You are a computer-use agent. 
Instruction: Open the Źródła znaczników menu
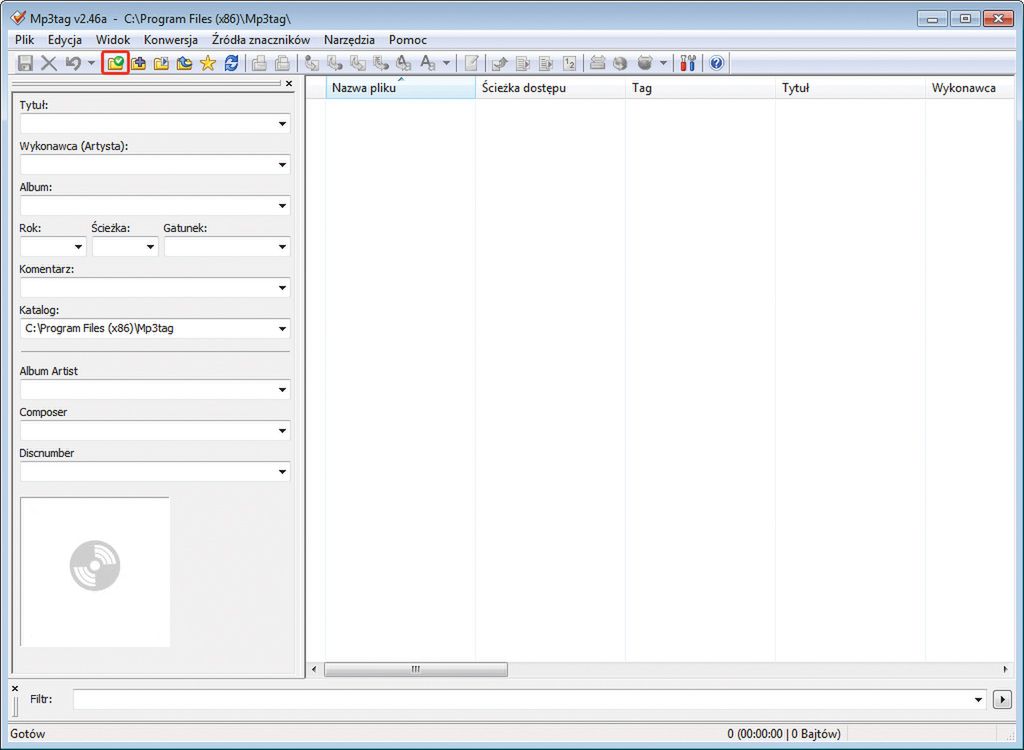click(261, 40)
